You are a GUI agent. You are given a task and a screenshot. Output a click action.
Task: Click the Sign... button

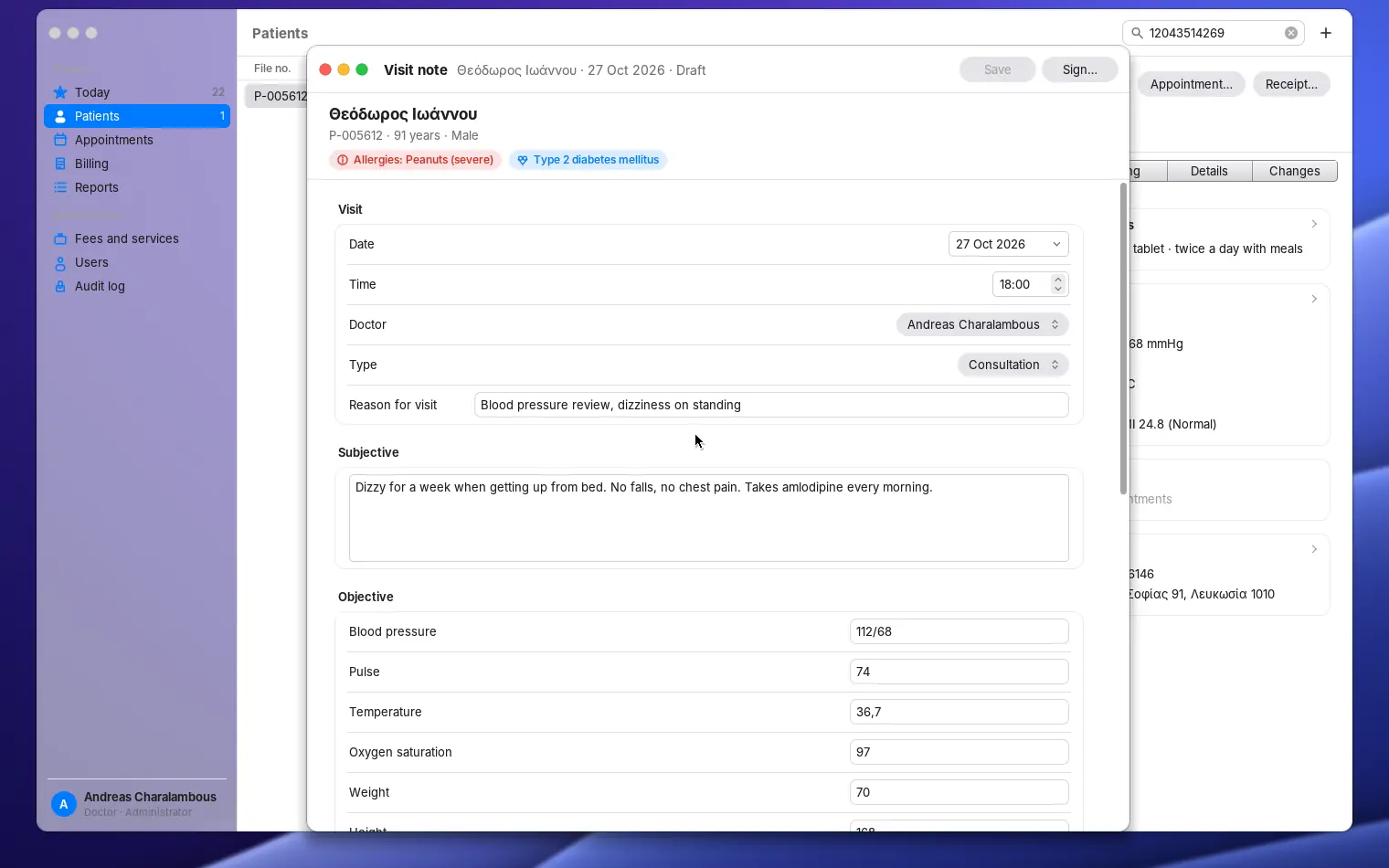pos(1080,69)
